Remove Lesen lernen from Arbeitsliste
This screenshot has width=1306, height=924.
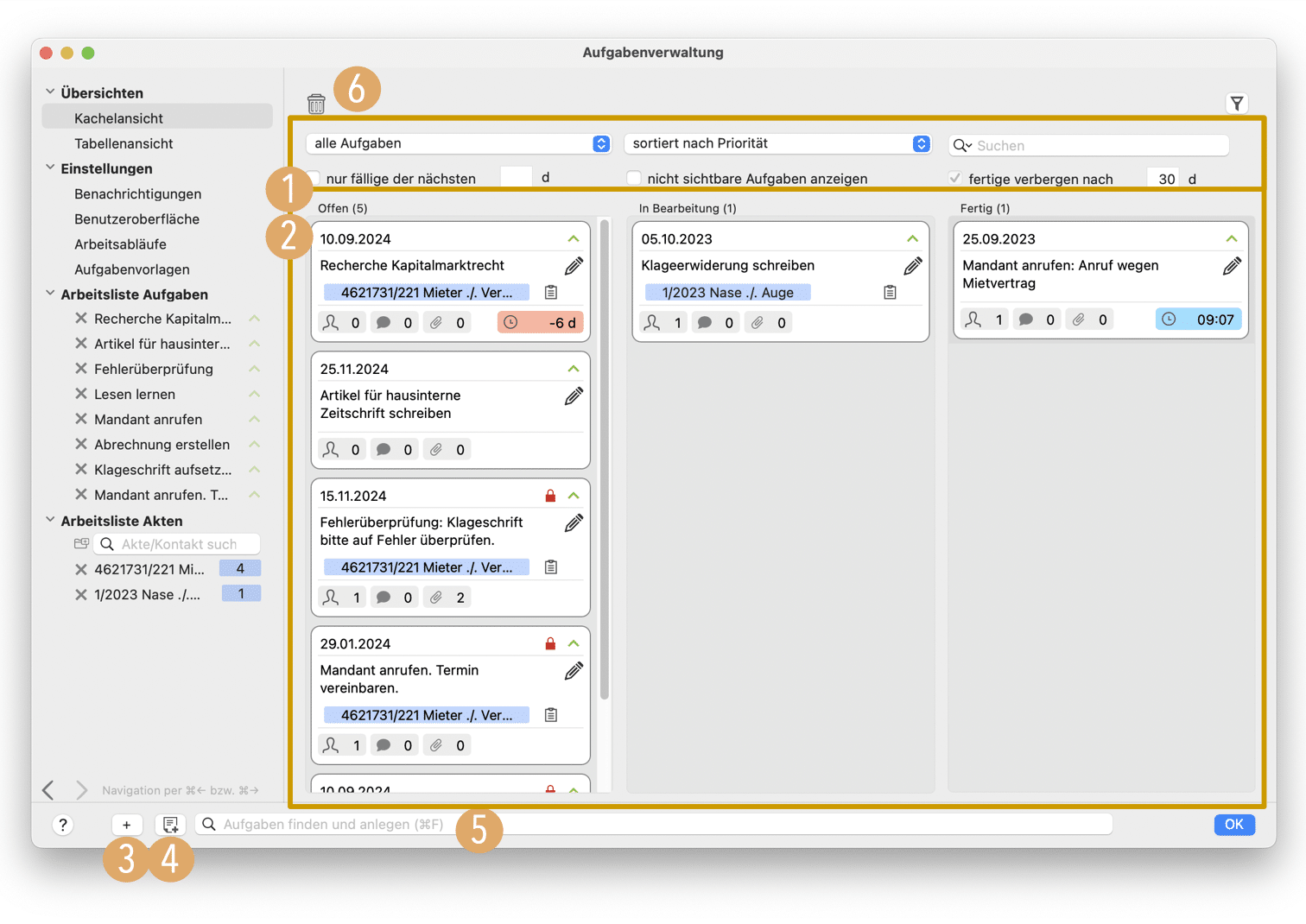81,394
